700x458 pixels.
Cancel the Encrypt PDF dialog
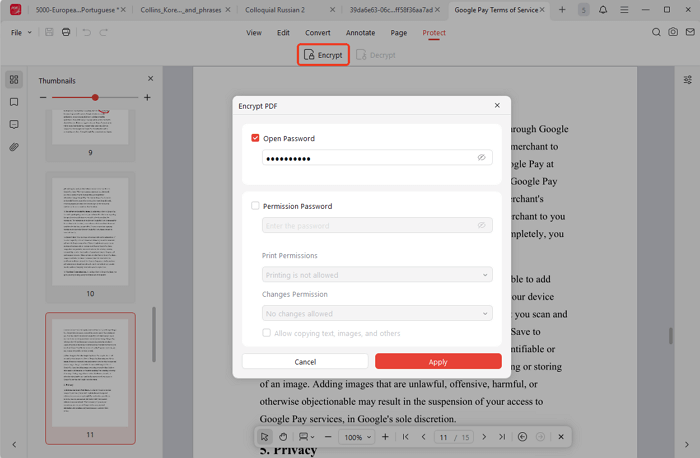305,362
